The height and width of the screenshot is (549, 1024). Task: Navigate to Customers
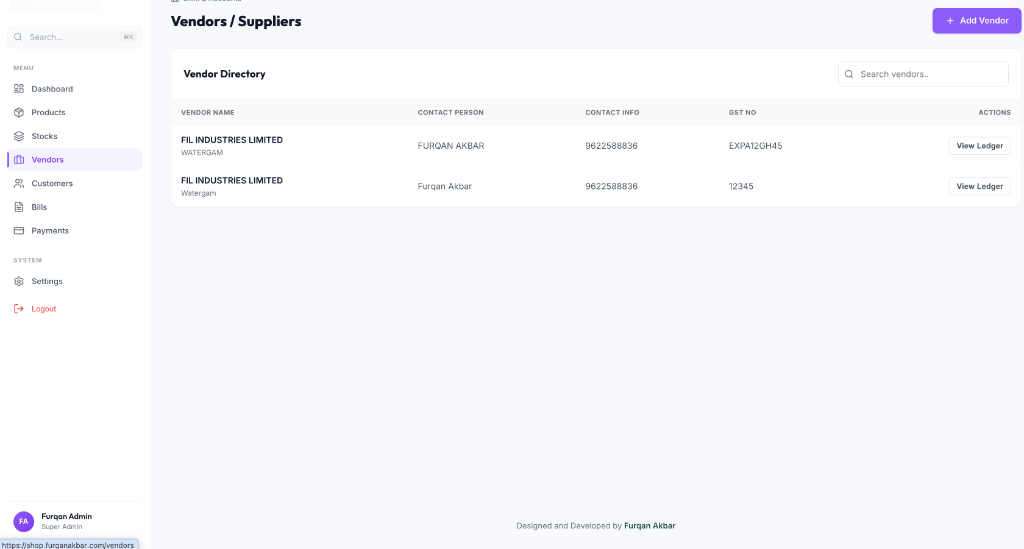(x=74, y=183)
